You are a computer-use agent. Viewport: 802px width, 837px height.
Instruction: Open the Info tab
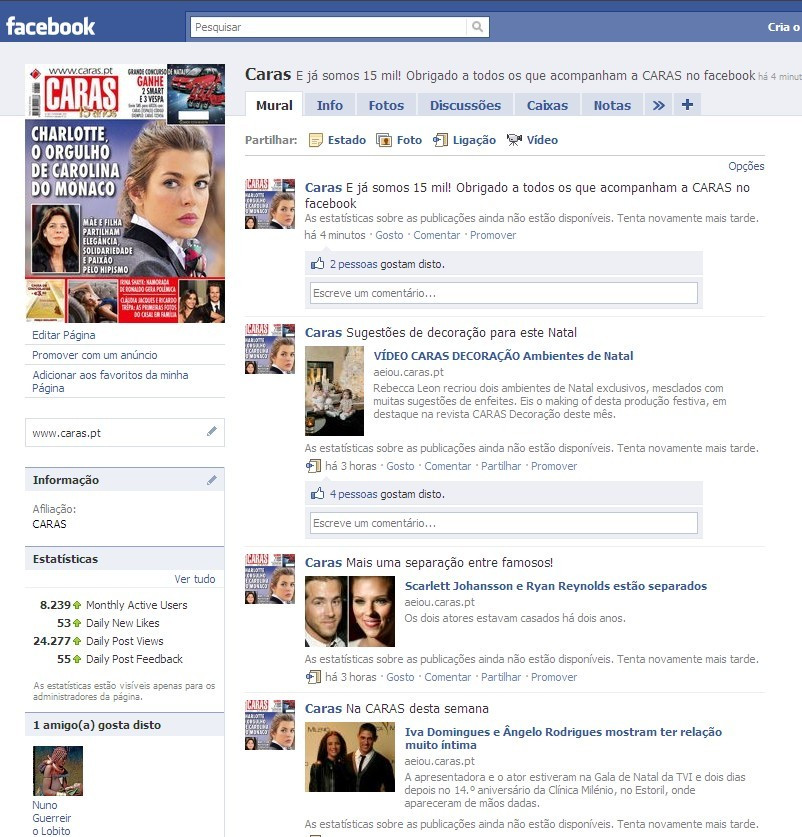coord(329,105)
